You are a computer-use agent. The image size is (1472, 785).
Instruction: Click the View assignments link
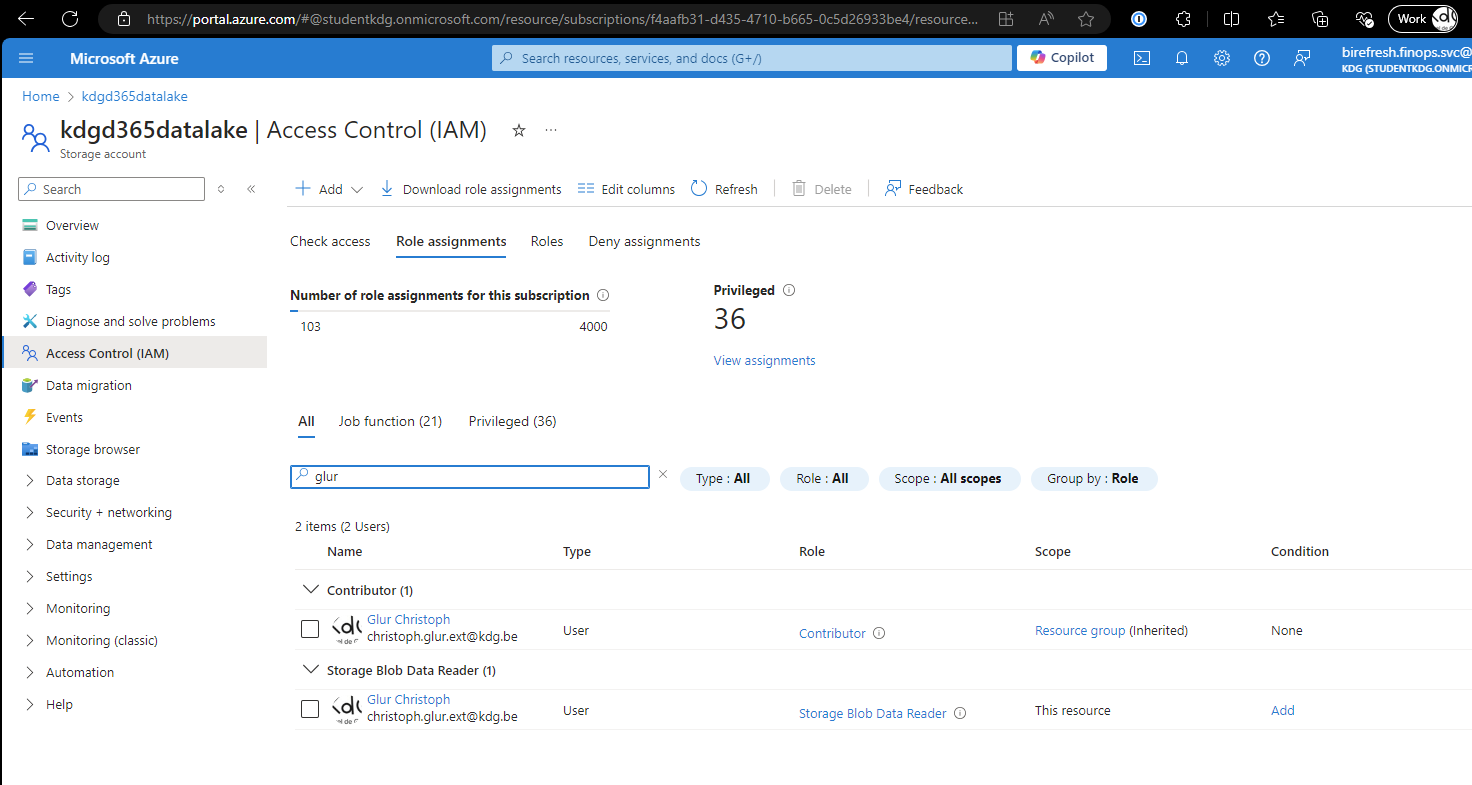click(x=764, y=360)
